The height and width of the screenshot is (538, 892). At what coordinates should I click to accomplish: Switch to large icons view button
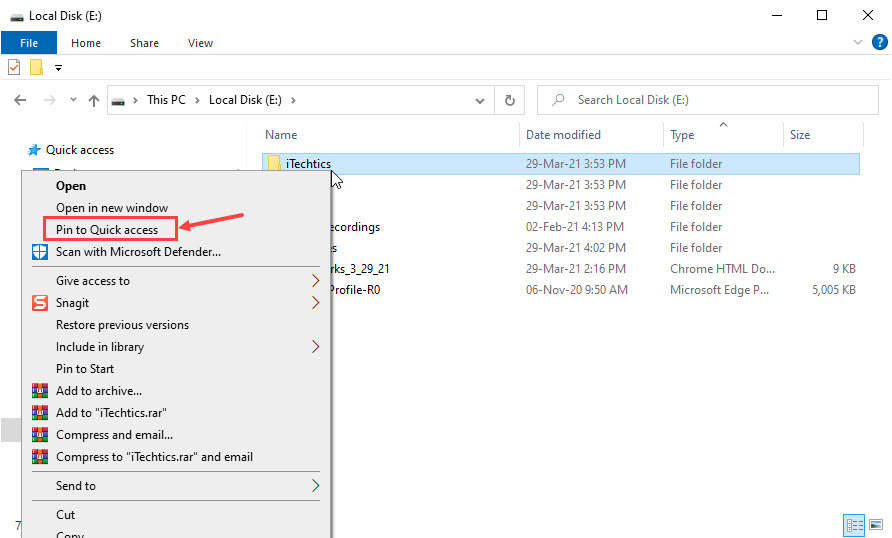[x=876, y=525]
